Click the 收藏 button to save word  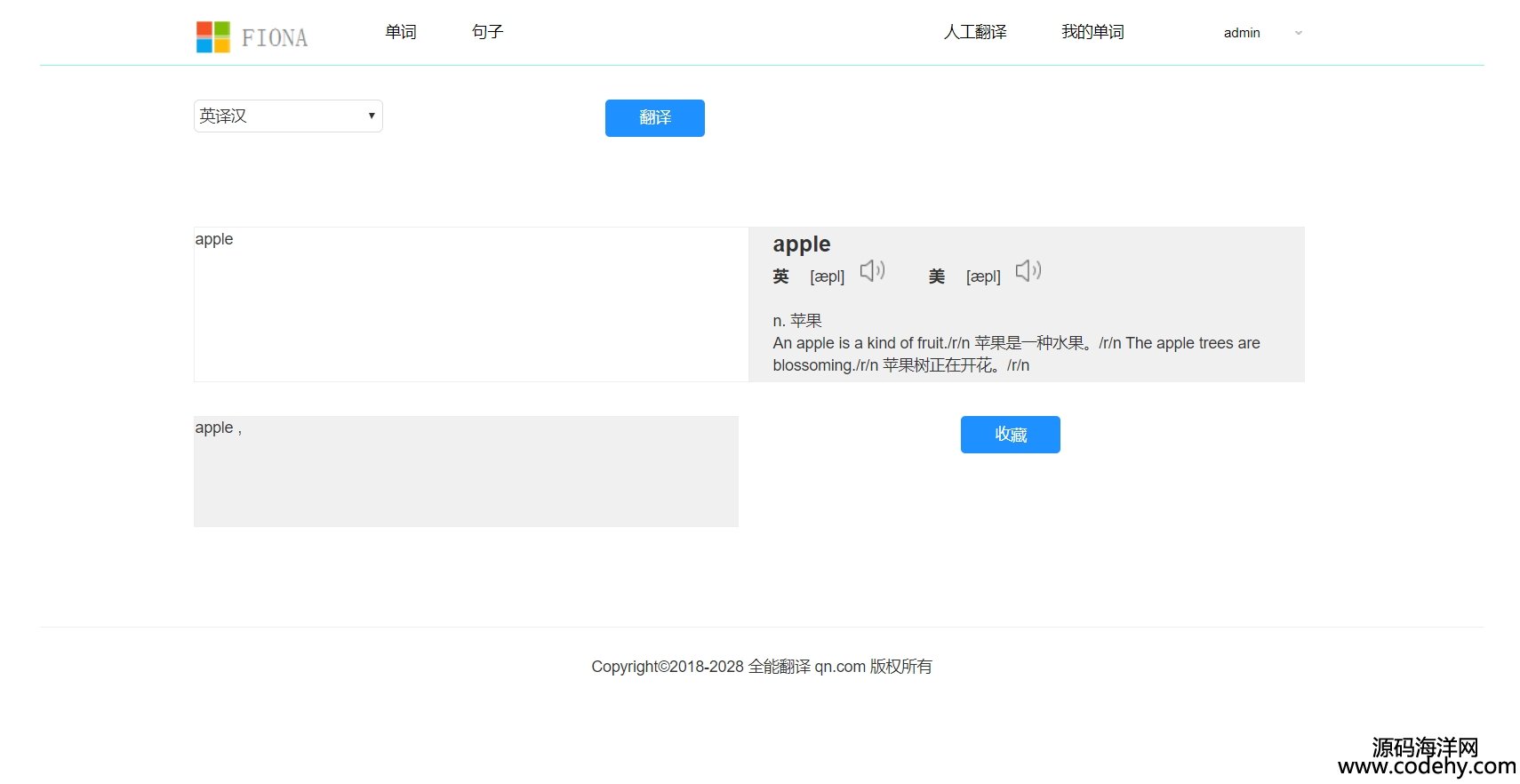[x=1010, y=435]
